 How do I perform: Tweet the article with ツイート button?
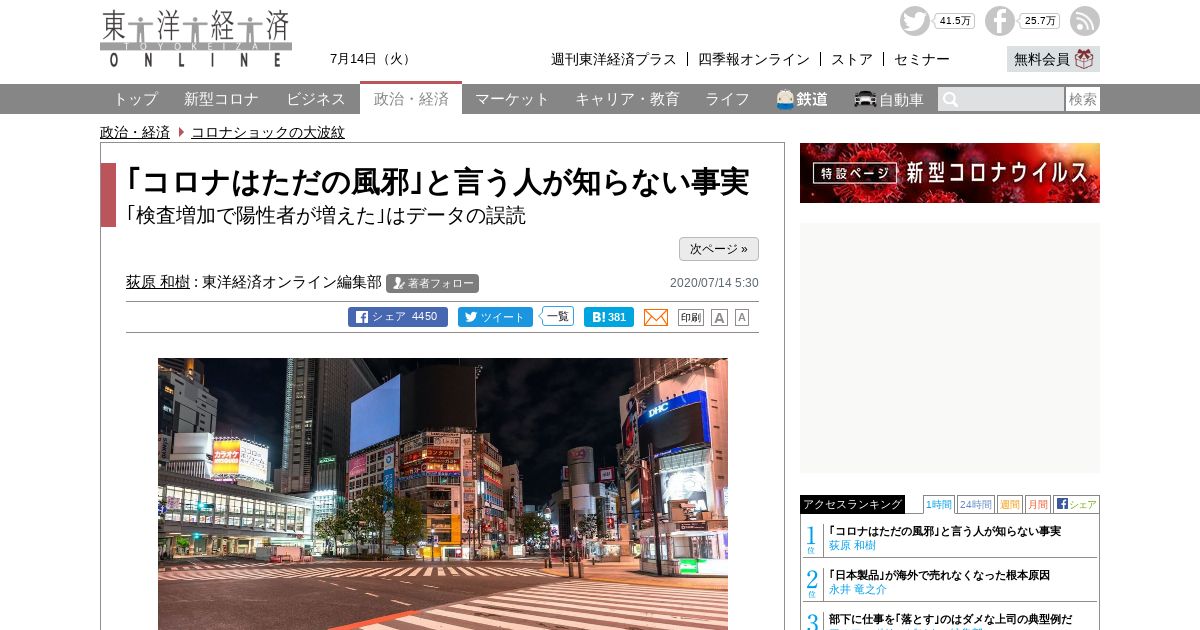(x=496, y=317)
